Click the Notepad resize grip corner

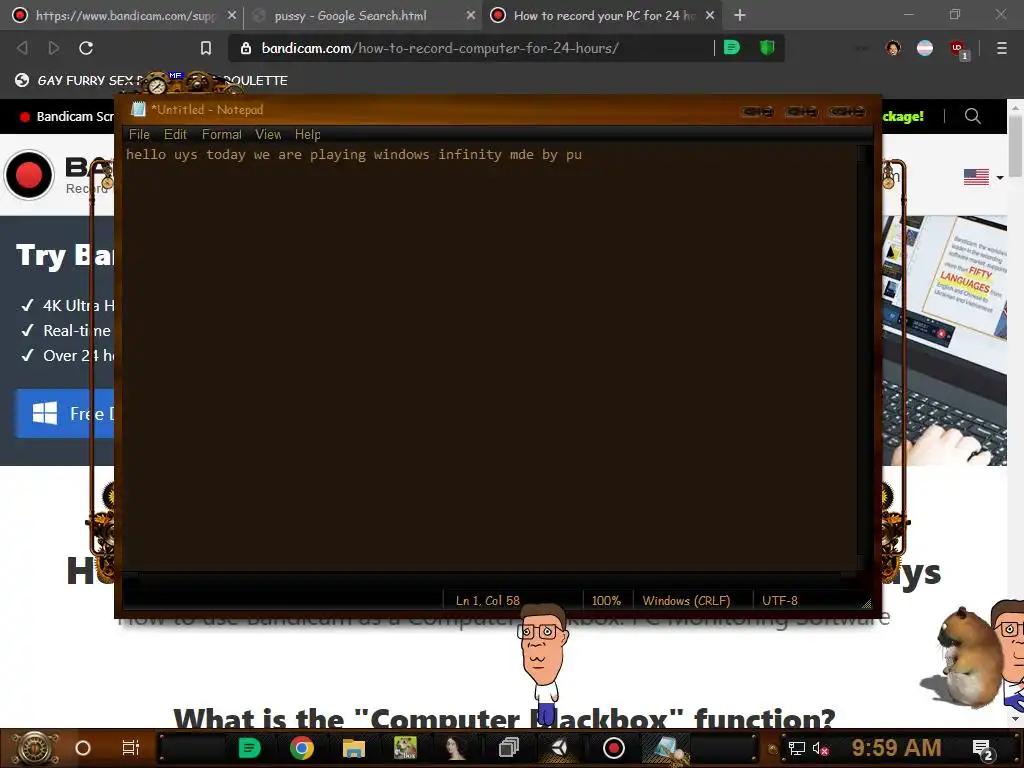click(866, 603)
